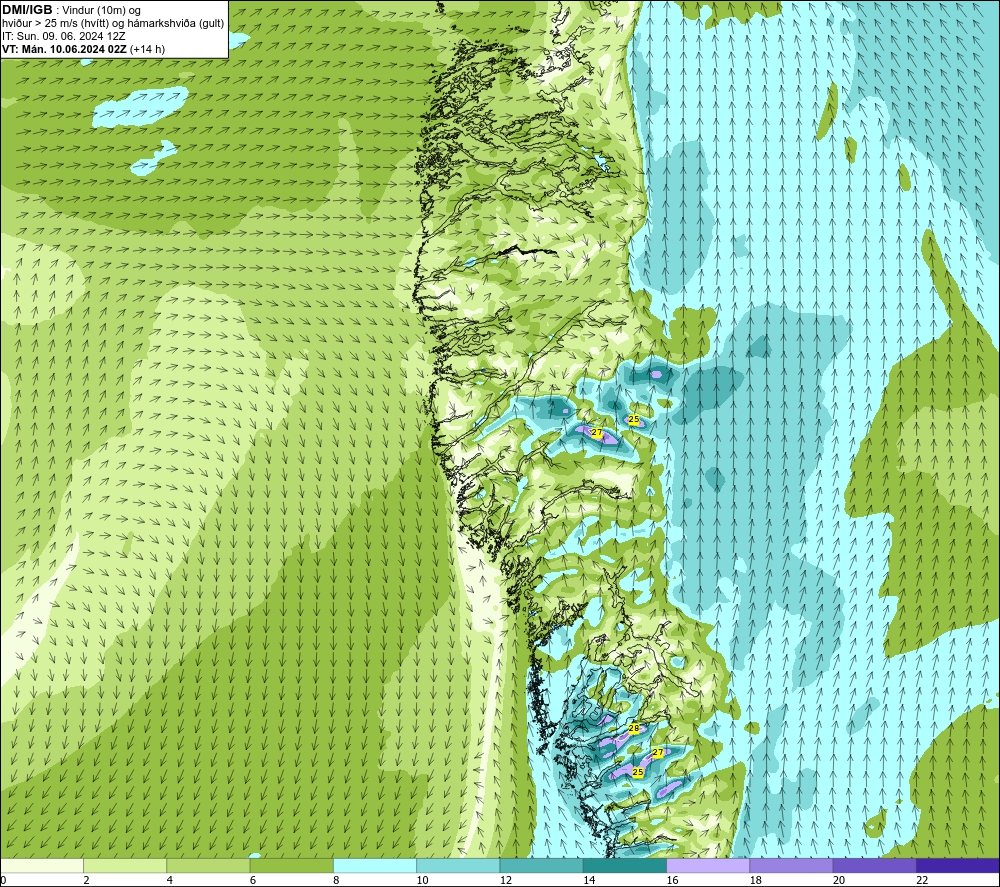Image resolution: width=1000 pixels, height=887 pixels.
Task: Click the 2–4 m/s pale green legend swatch
Action: tap(125, 865)
